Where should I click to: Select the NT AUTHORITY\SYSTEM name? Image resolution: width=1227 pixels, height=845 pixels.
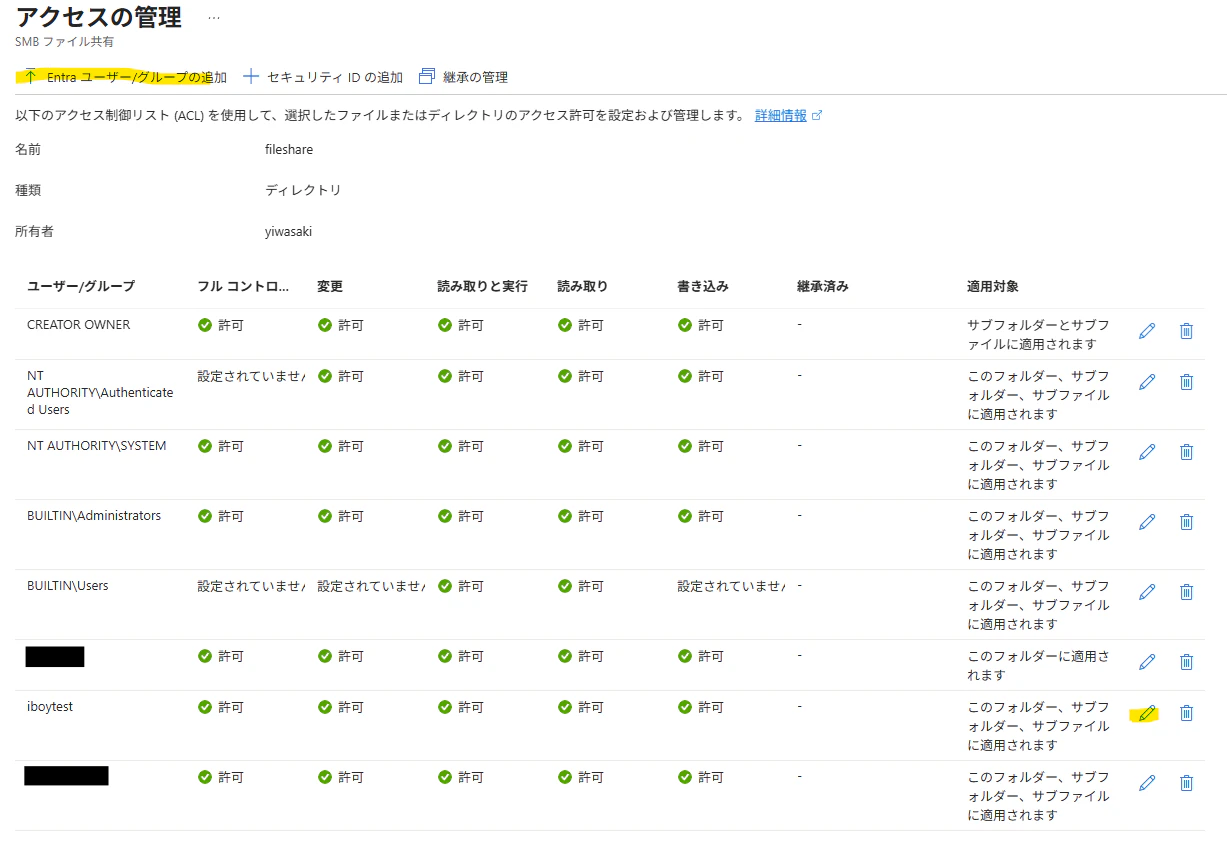point(97,445)
